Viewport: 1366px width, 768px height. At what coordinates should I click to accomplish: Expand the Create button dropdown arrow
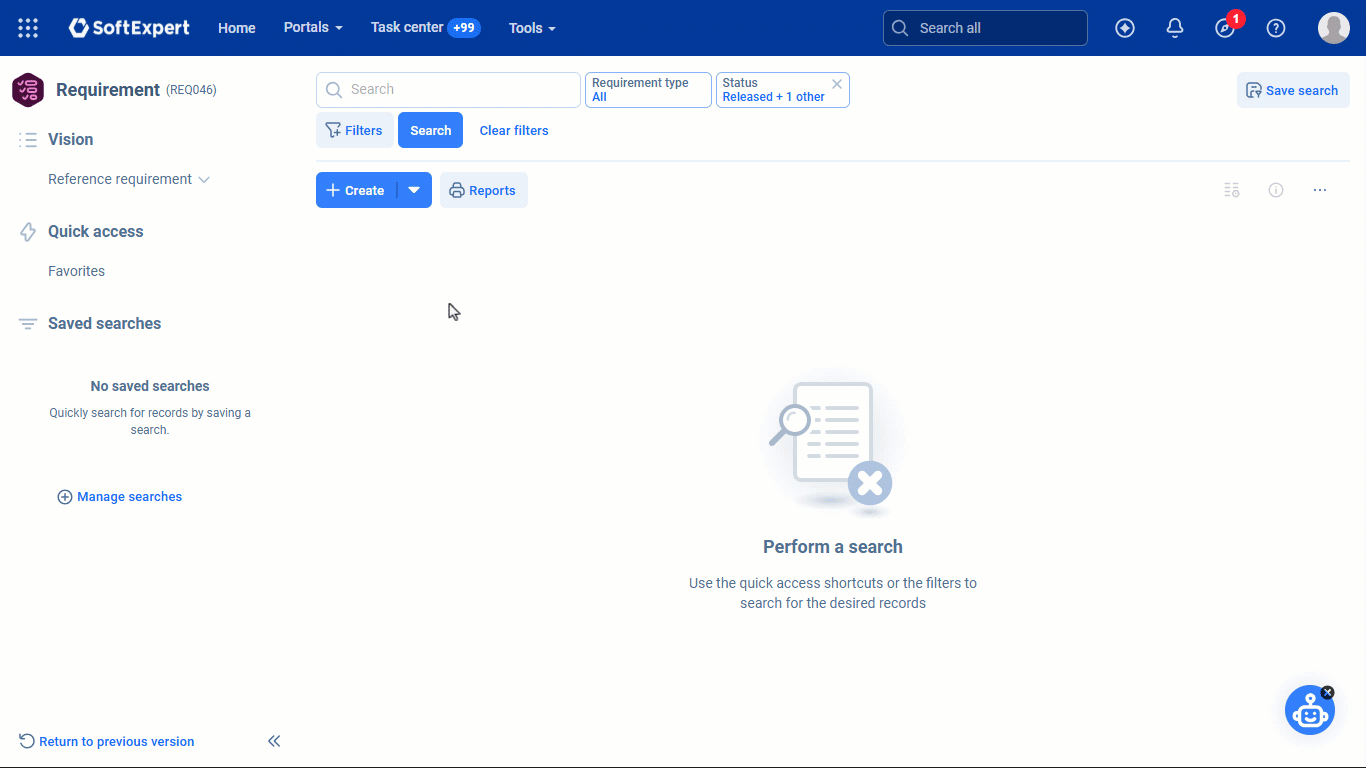(x=414, y=190)
